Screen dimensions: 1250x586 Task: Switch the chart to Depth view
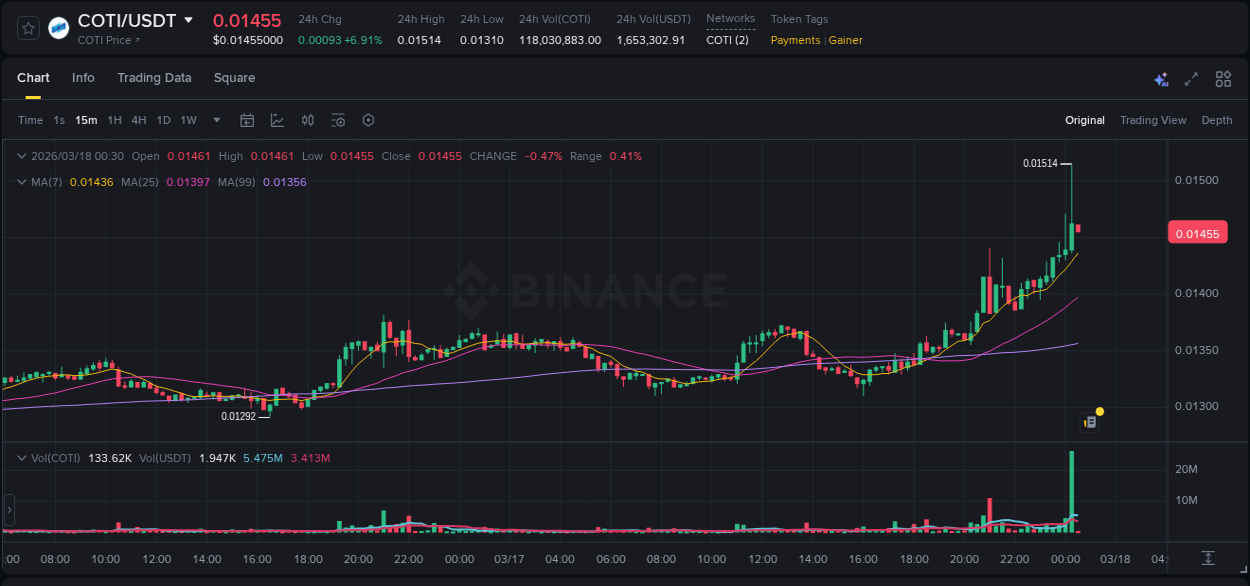[x=1217, y=120]
